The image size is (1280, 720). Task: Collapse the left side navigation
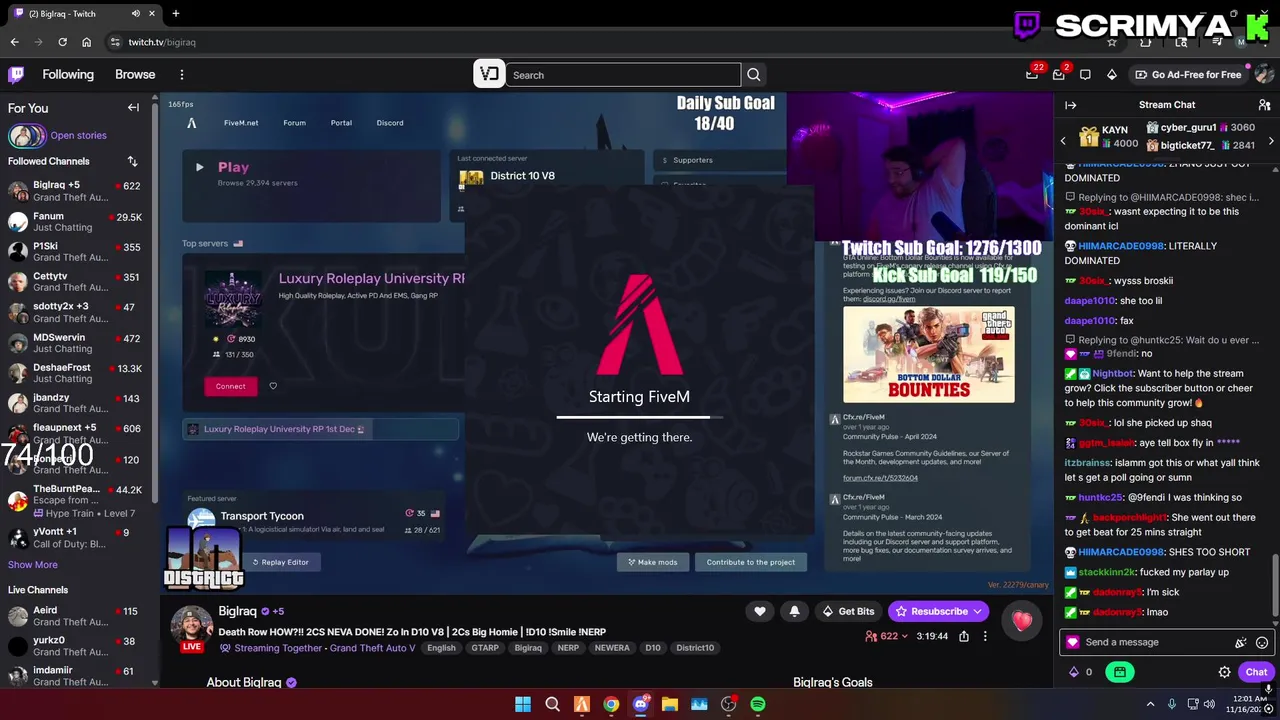pos(133,107)
